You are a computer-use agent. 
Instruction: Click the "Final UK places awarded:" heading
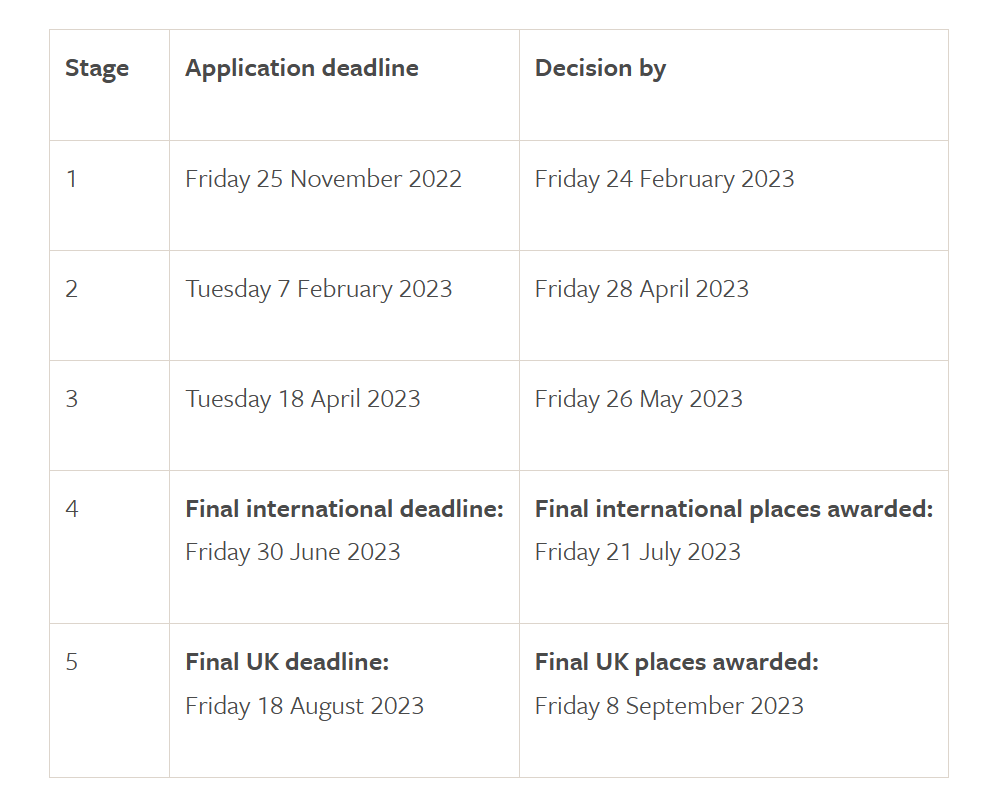click(x=676, y=662)
